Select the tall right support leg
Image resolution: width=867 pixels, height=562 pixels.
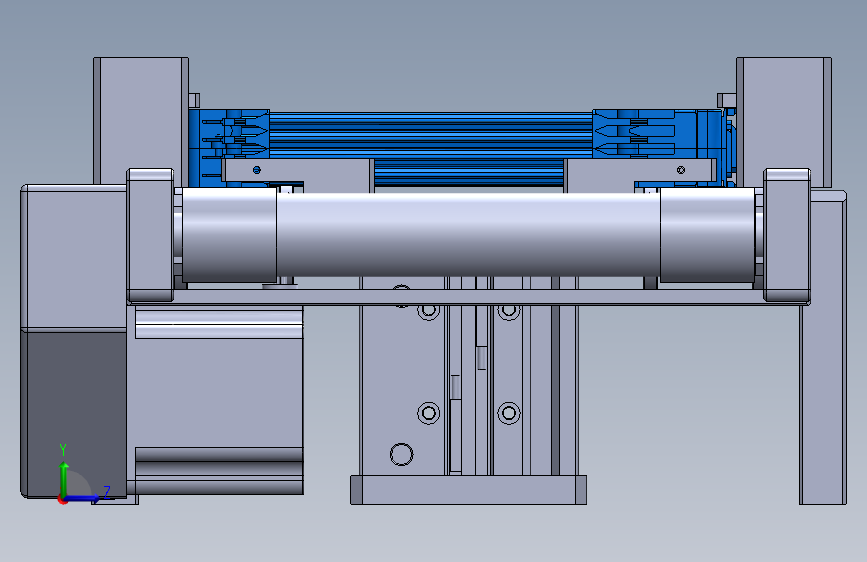pos(823,347)
